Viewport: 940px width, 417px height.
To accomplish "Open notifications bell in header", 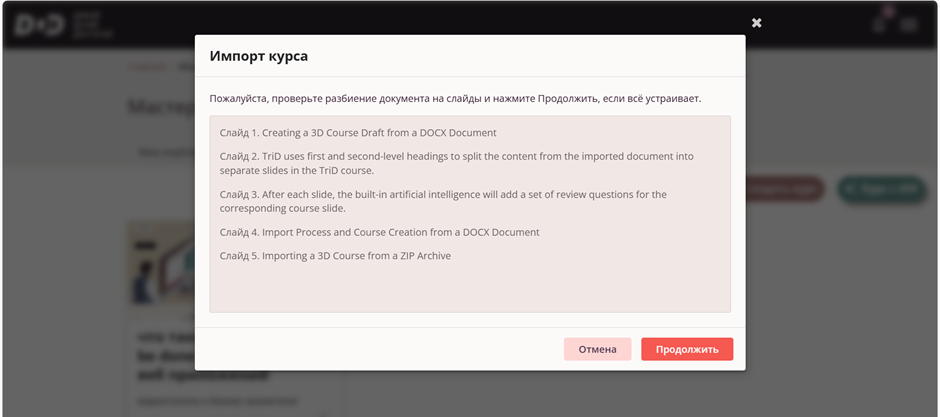I will (x=880, y=24).
